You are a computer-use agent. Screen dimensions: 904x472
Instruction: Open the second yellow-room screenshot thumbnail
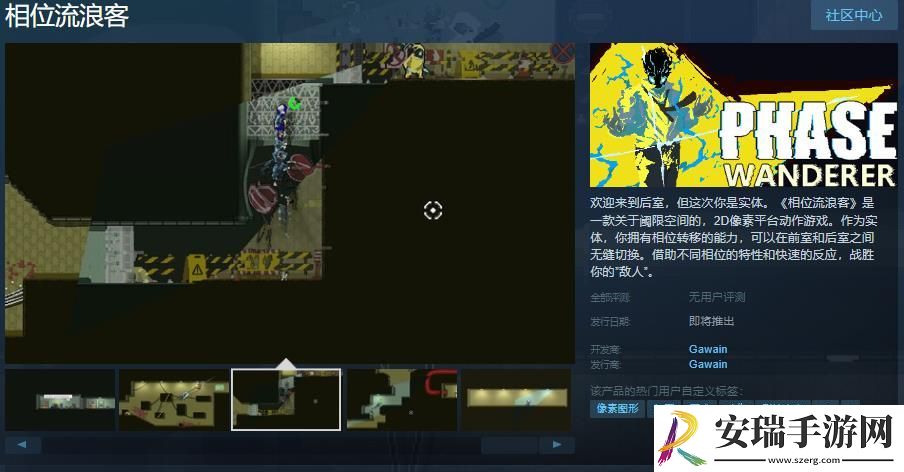pyautogui.click(x=174, y=400)
